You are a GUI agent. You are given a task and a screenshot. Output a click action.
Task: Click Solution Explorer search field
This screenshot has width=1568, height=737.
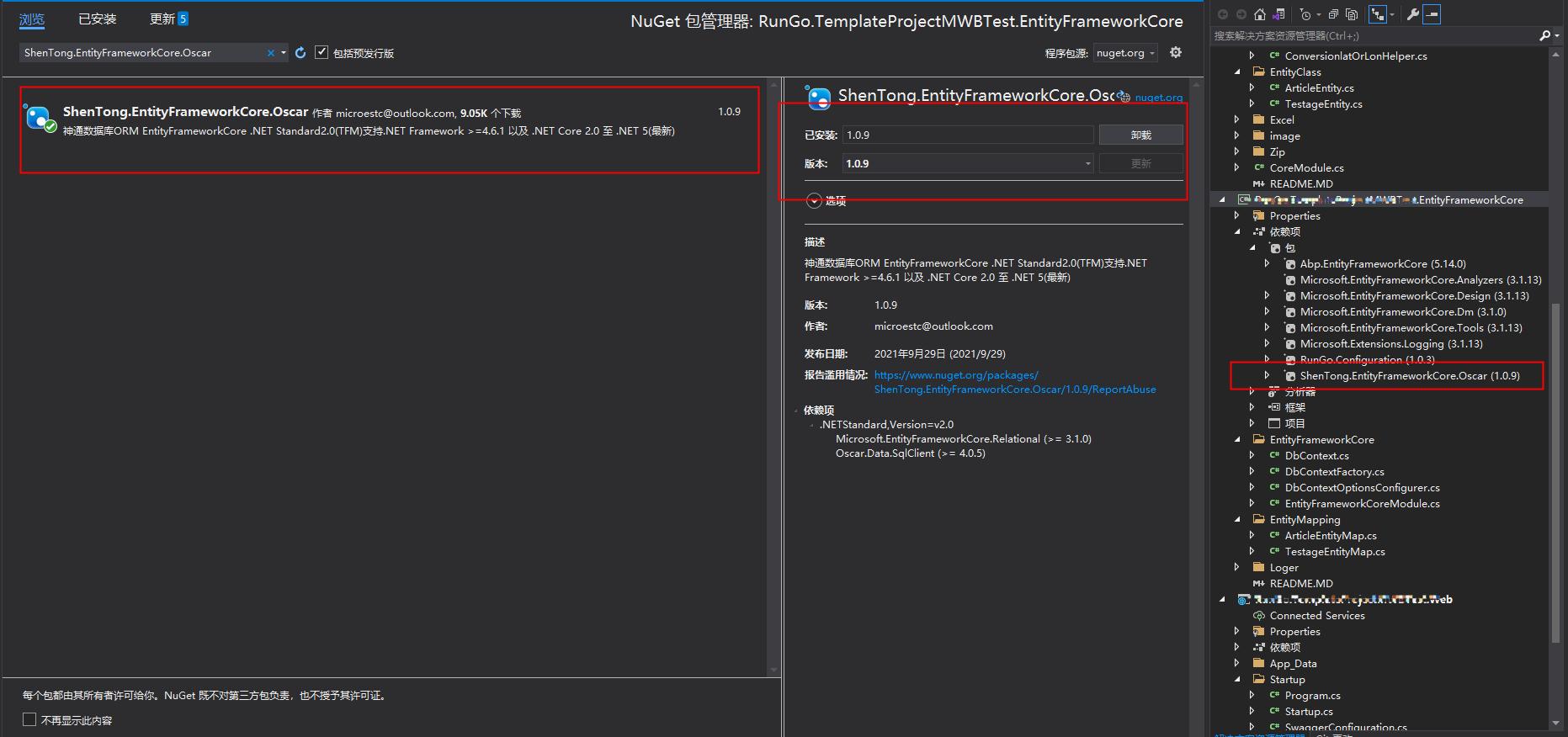click(x=1372, y=35)
